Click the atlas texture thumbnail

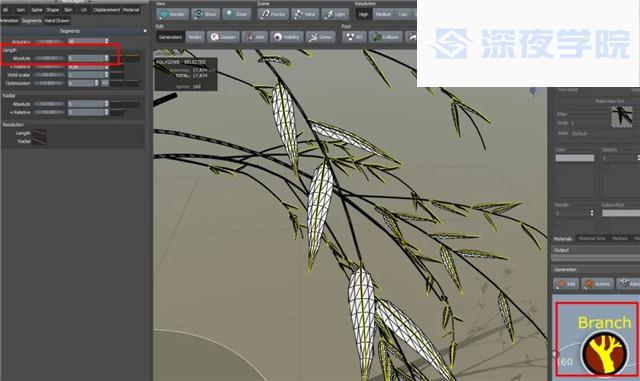(x=622, y=116)
